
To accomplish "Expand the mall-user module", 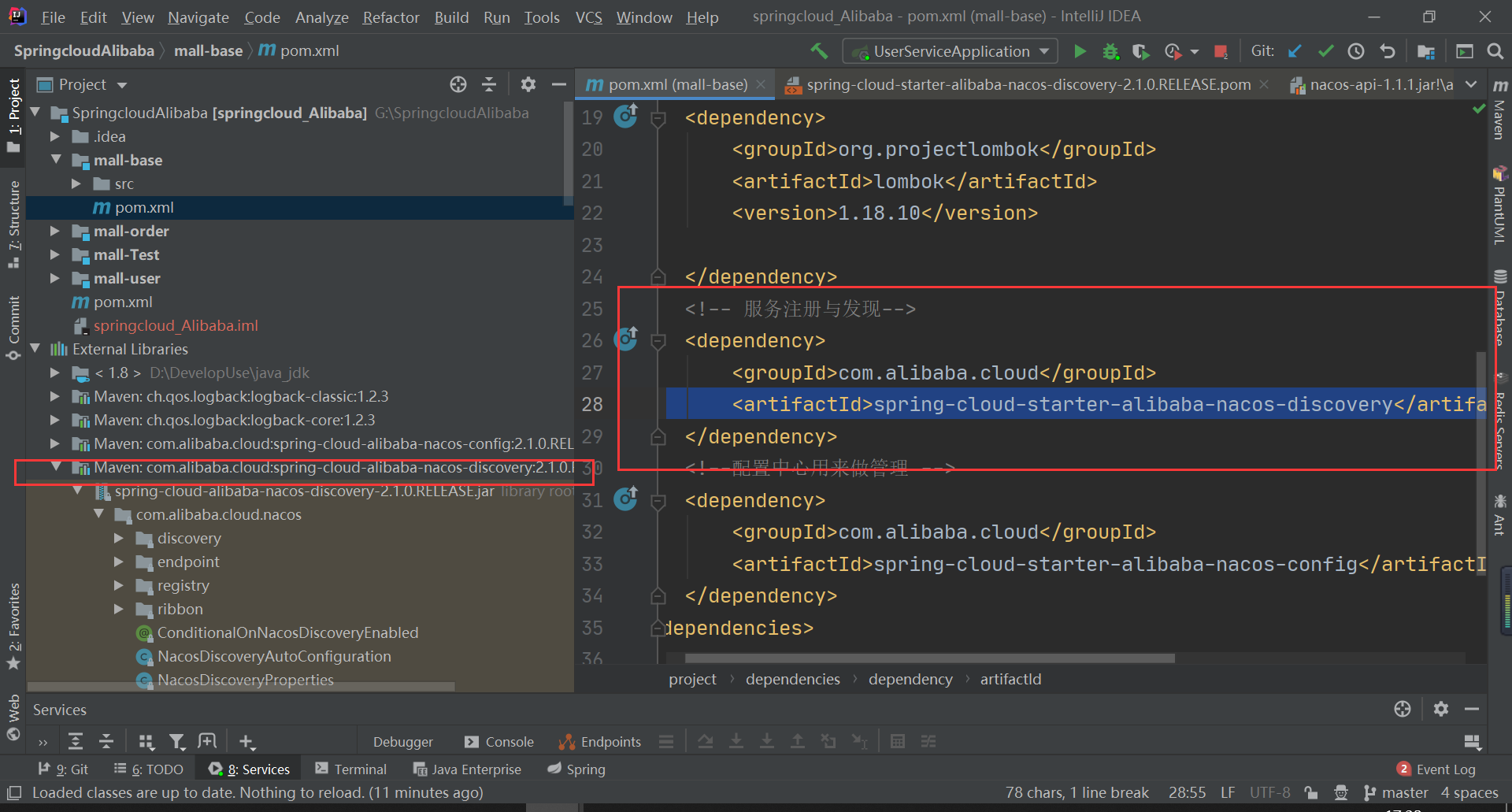I will (x=55, y=278).
